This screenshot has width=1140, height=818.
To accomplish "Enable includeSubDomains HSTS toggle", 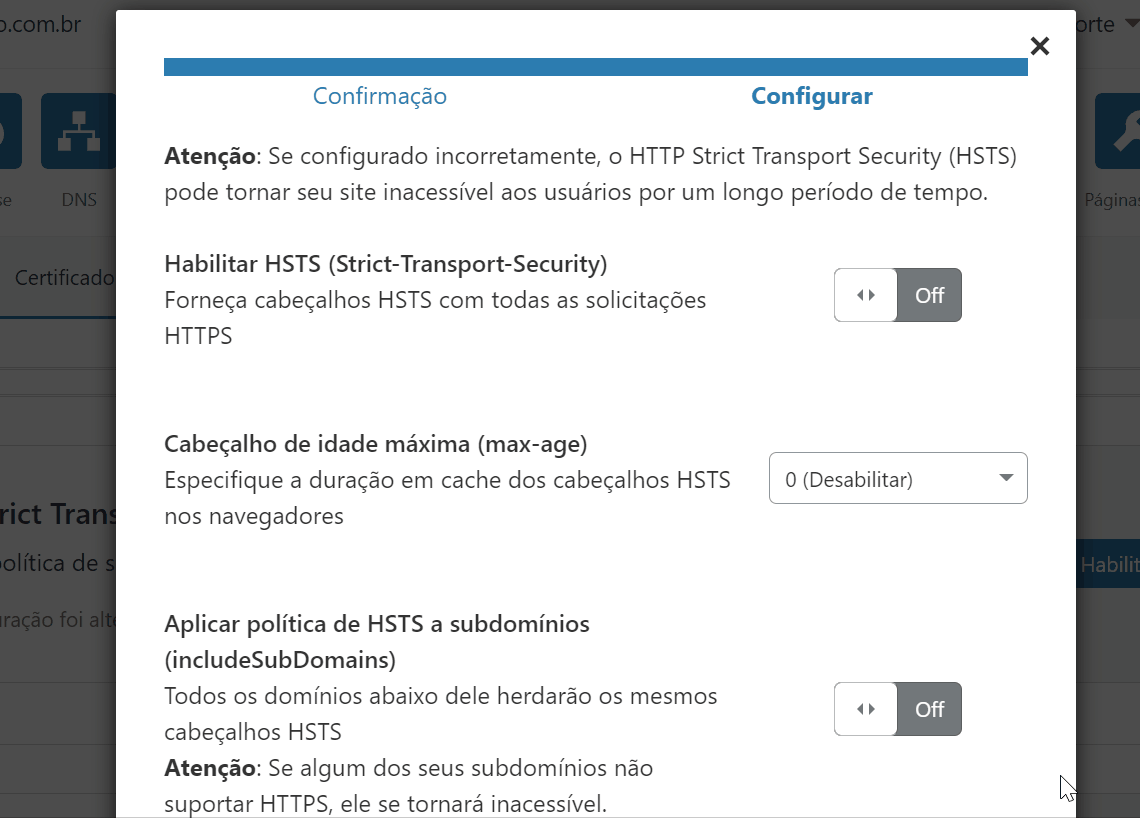I will click(x=898, y=709).
